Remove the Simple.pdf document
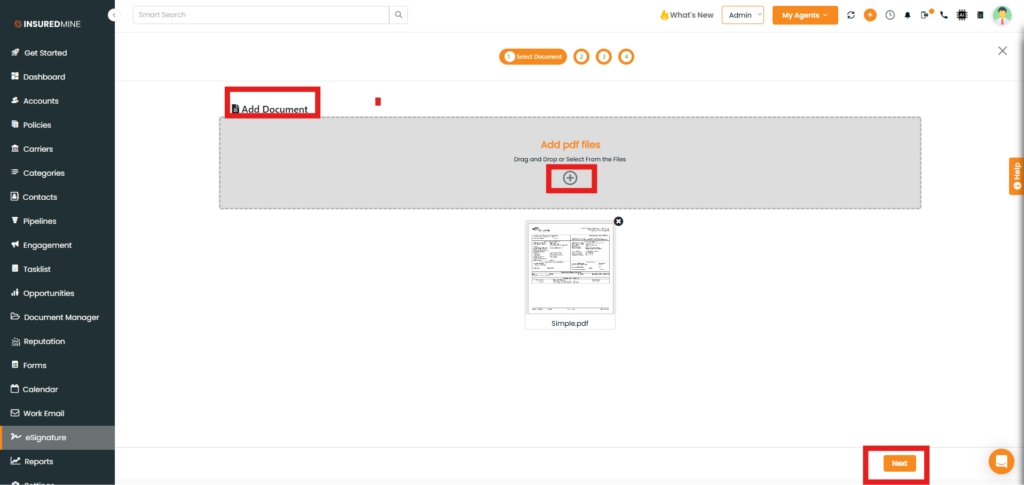 pos(618,221)
